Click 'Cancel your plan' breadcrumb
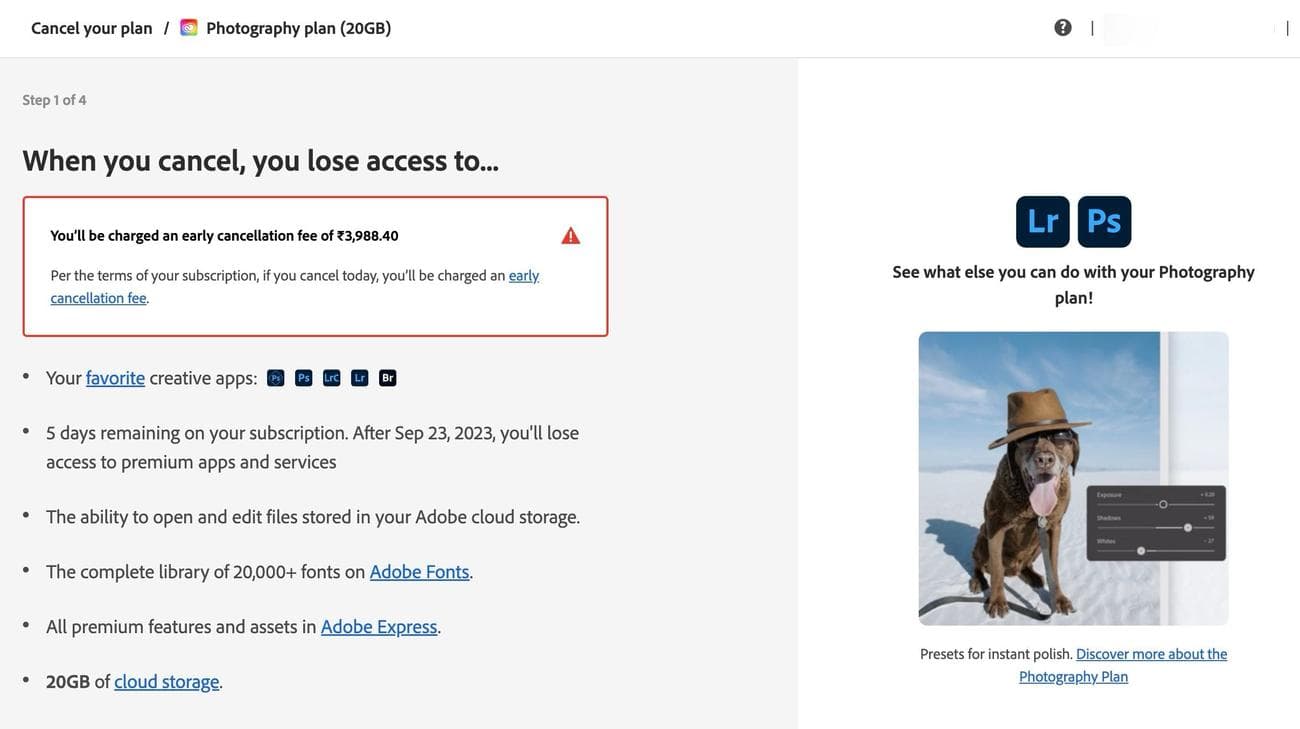 pos(92,28)
